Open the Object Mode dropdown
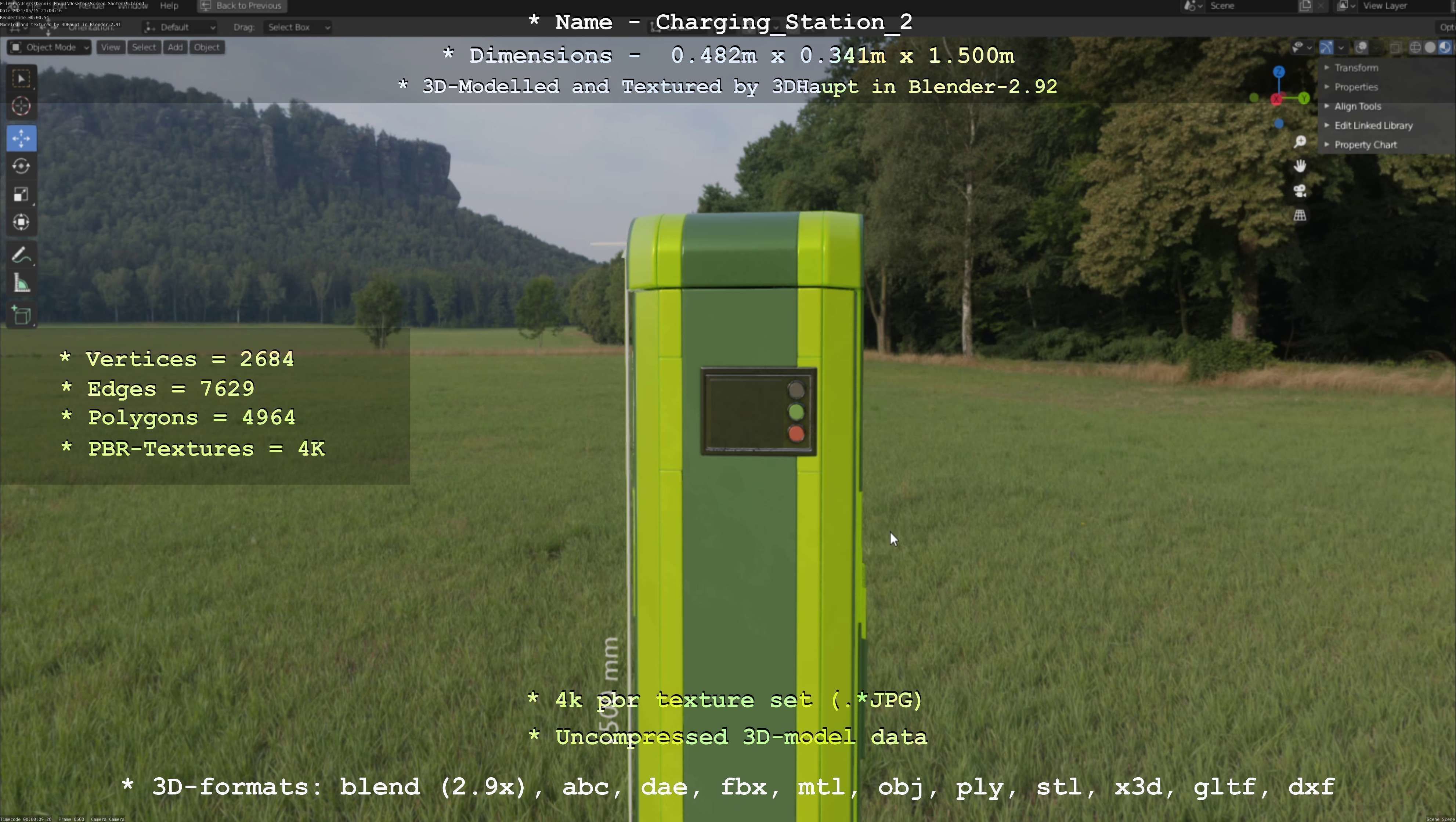 click(x=50, y=47)
